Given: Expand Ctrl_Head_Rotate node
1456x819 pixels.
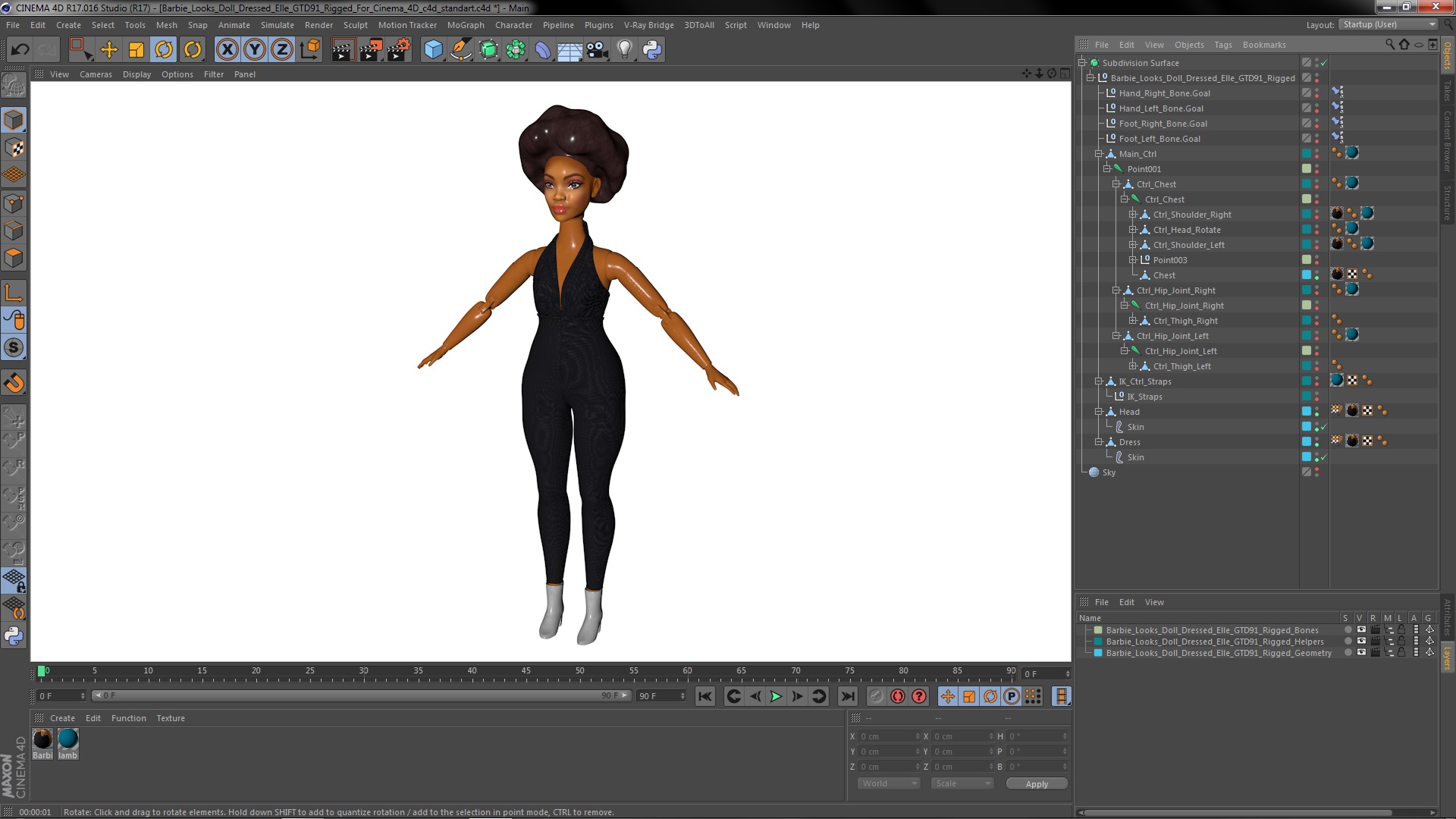Looking at the screenshot, I should (x=1132, y=230).
